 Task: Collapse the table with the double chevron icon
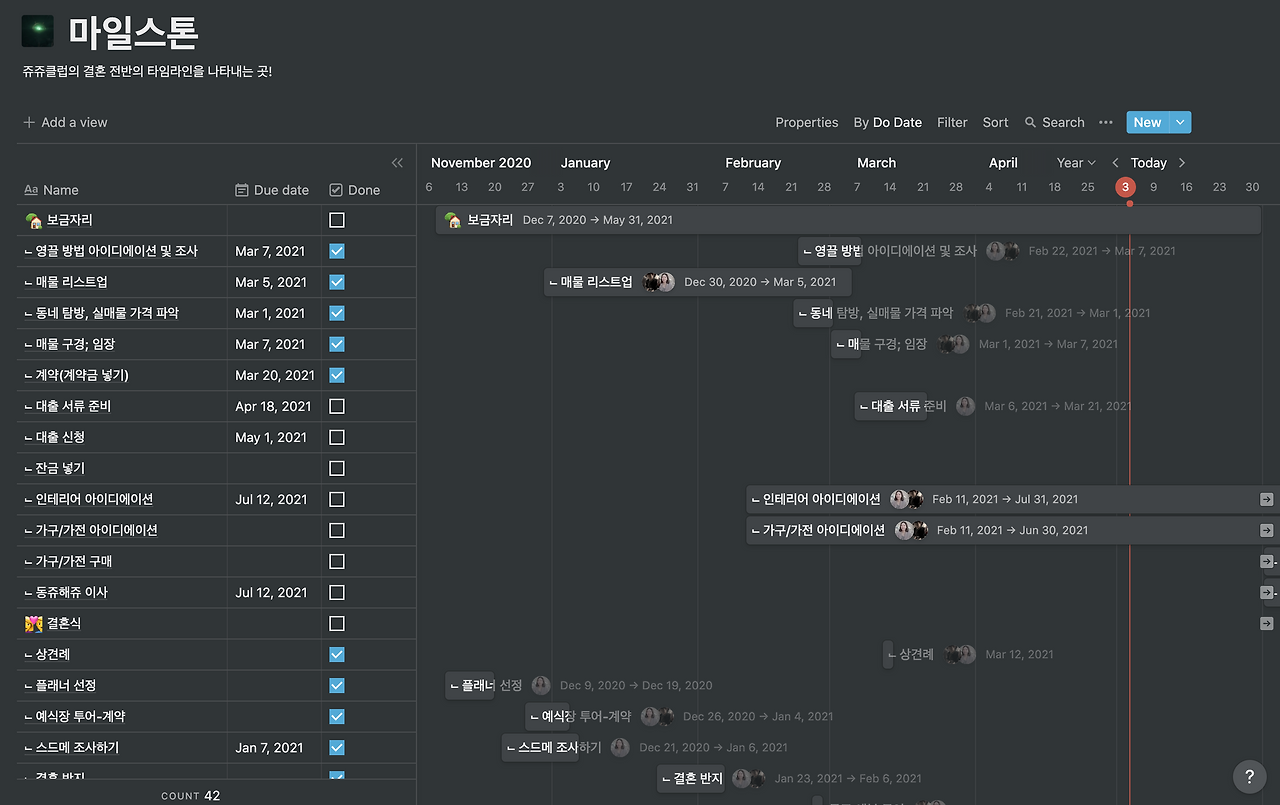point(397,162)
